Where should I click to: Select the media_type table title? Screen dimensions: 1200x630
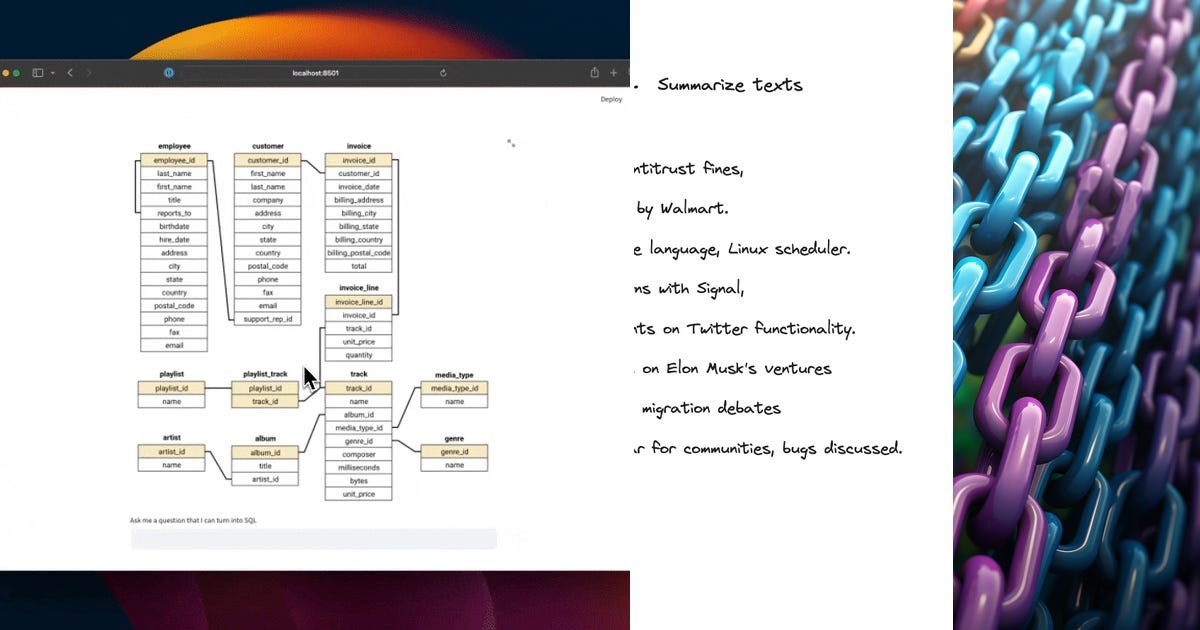point(454,375)
